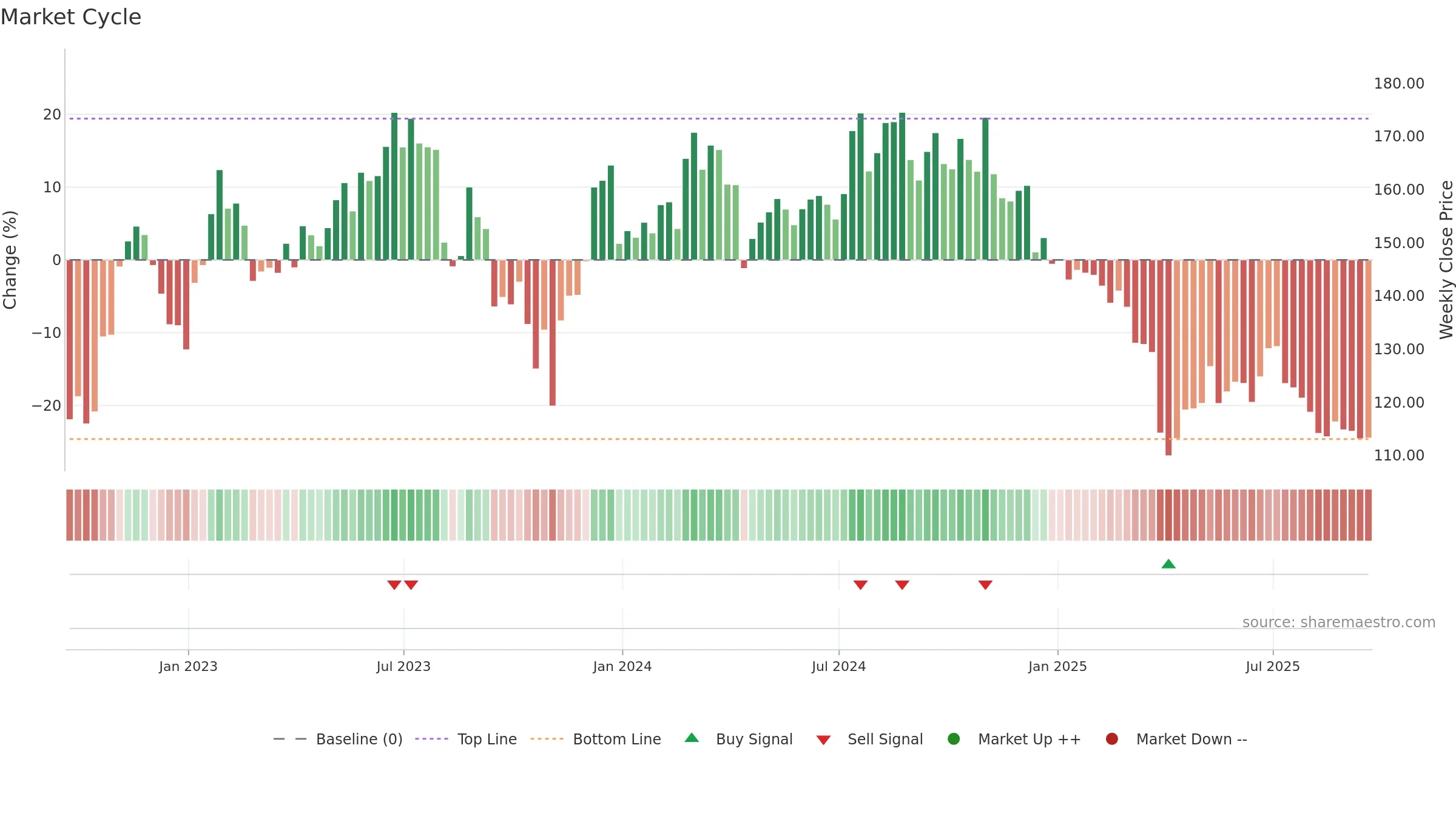Click the Jan 2023 axis label
The image size is (1456, 819).
pos(188,666)
